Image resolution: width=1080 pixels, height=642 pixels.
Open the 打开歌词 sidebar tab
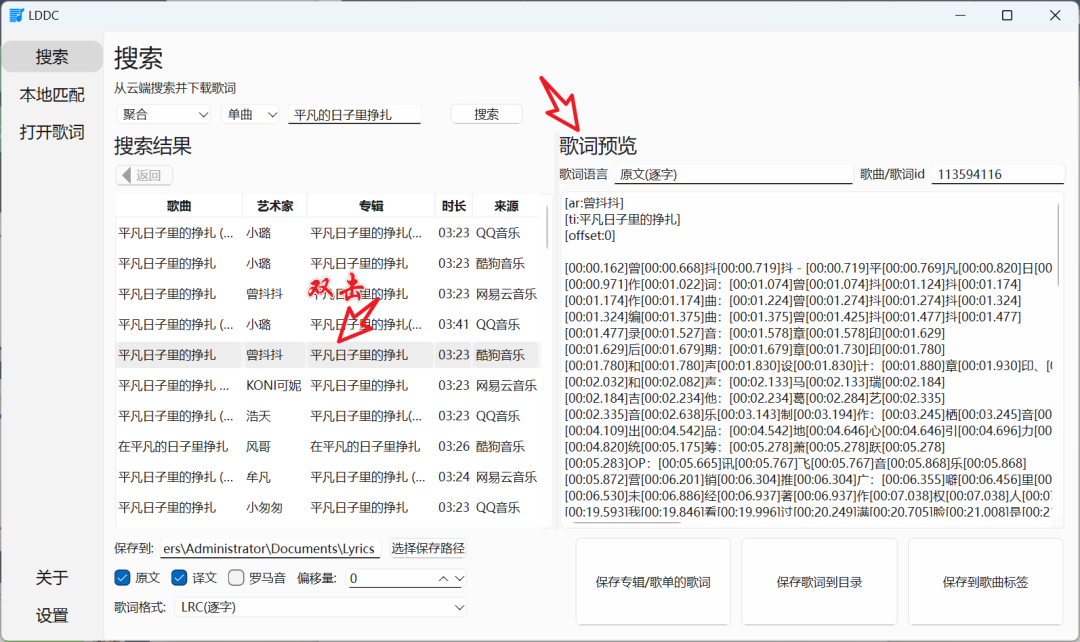point(52,132)
